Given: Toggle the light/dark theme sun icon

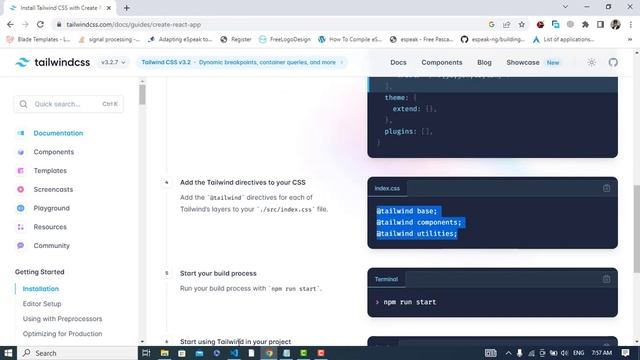Looking at the screenshot, I should pyautogui.click(x=591, y=62).
